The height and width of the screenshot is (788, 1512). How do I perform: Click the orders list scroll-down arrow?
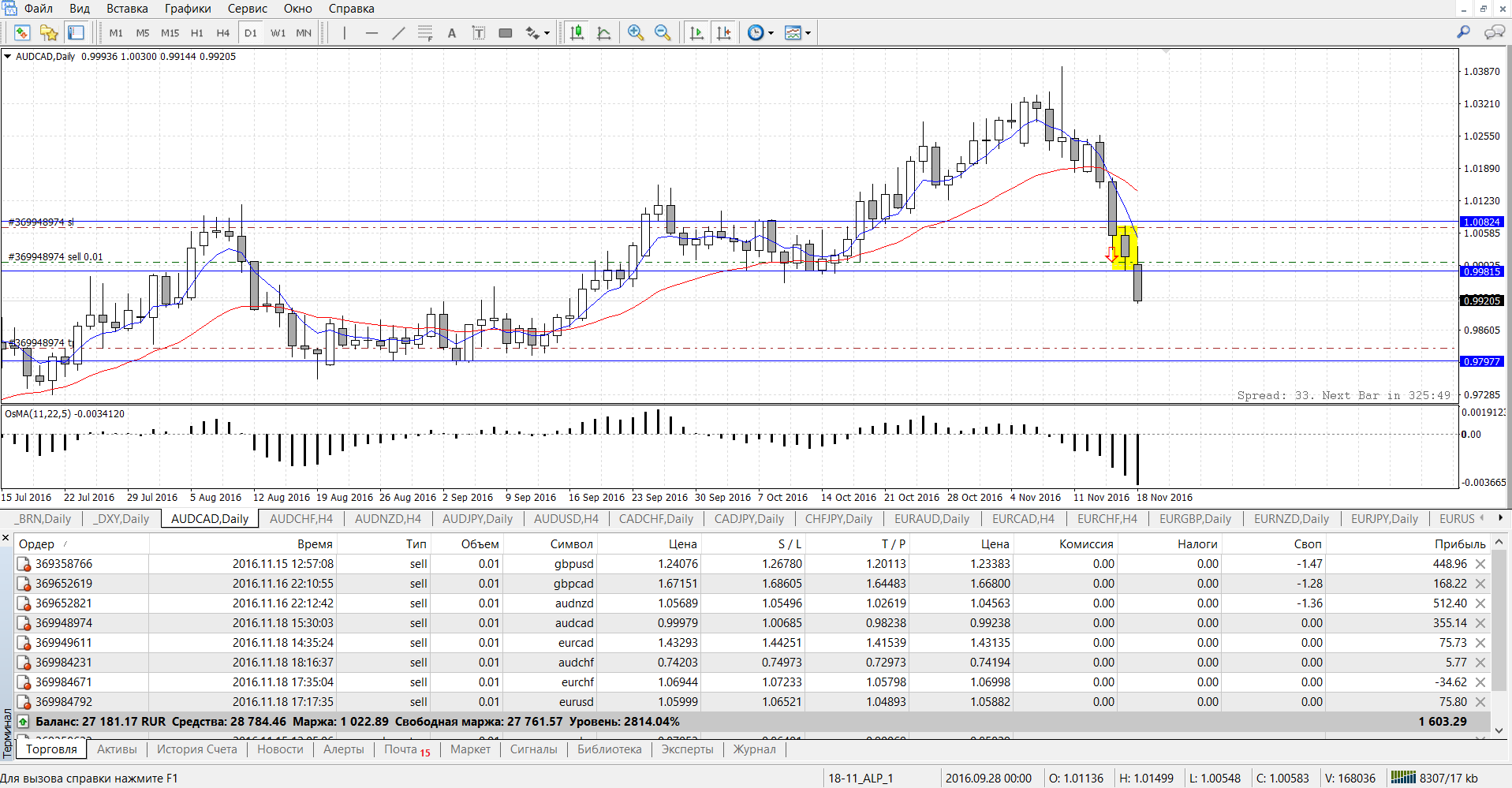coord(1499,730)
